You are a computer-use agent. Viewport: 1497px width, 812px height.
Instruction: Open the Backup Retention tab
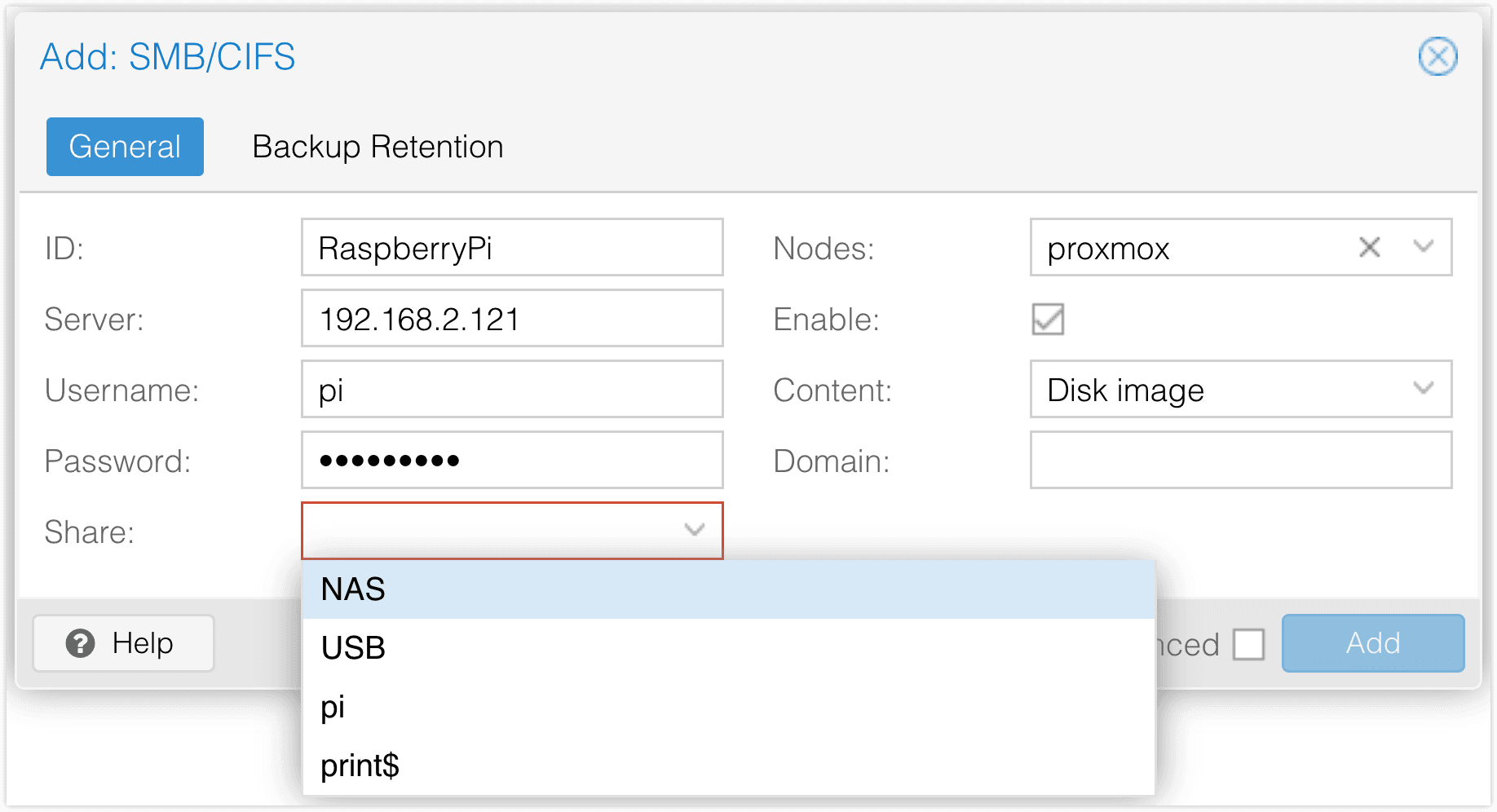[378, 147]
